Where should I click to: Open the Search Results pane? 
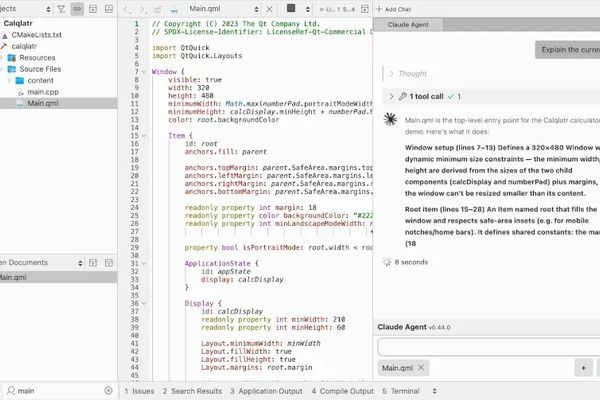192,391
